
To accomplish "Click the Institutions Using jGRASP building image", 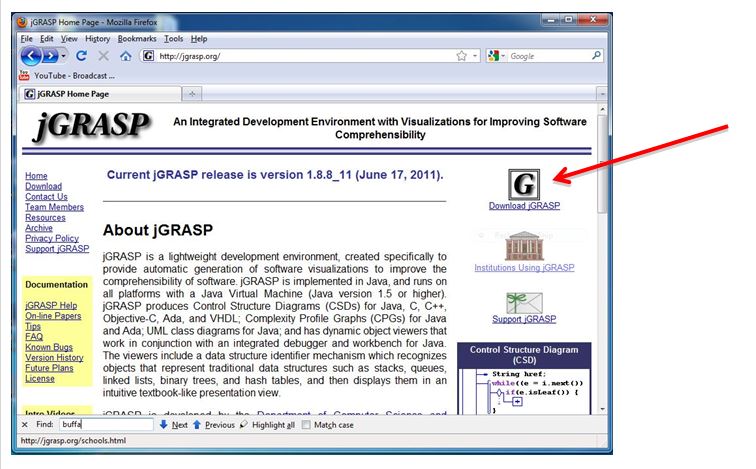I will (x=524, y=245).
